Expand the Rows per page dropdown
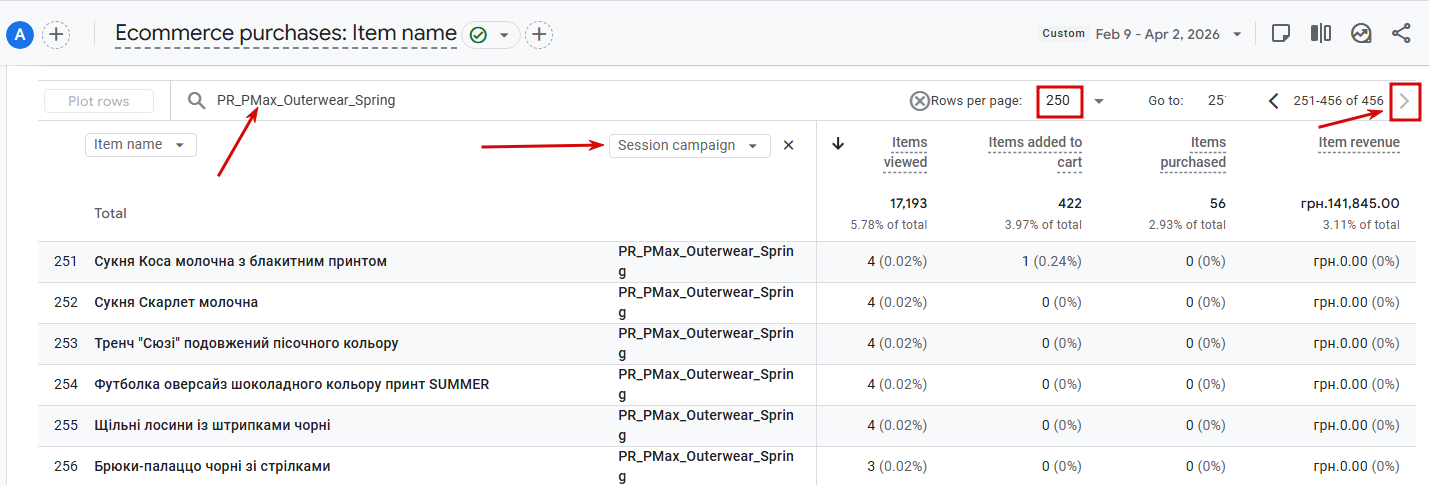 click(x=1099, y=101)
